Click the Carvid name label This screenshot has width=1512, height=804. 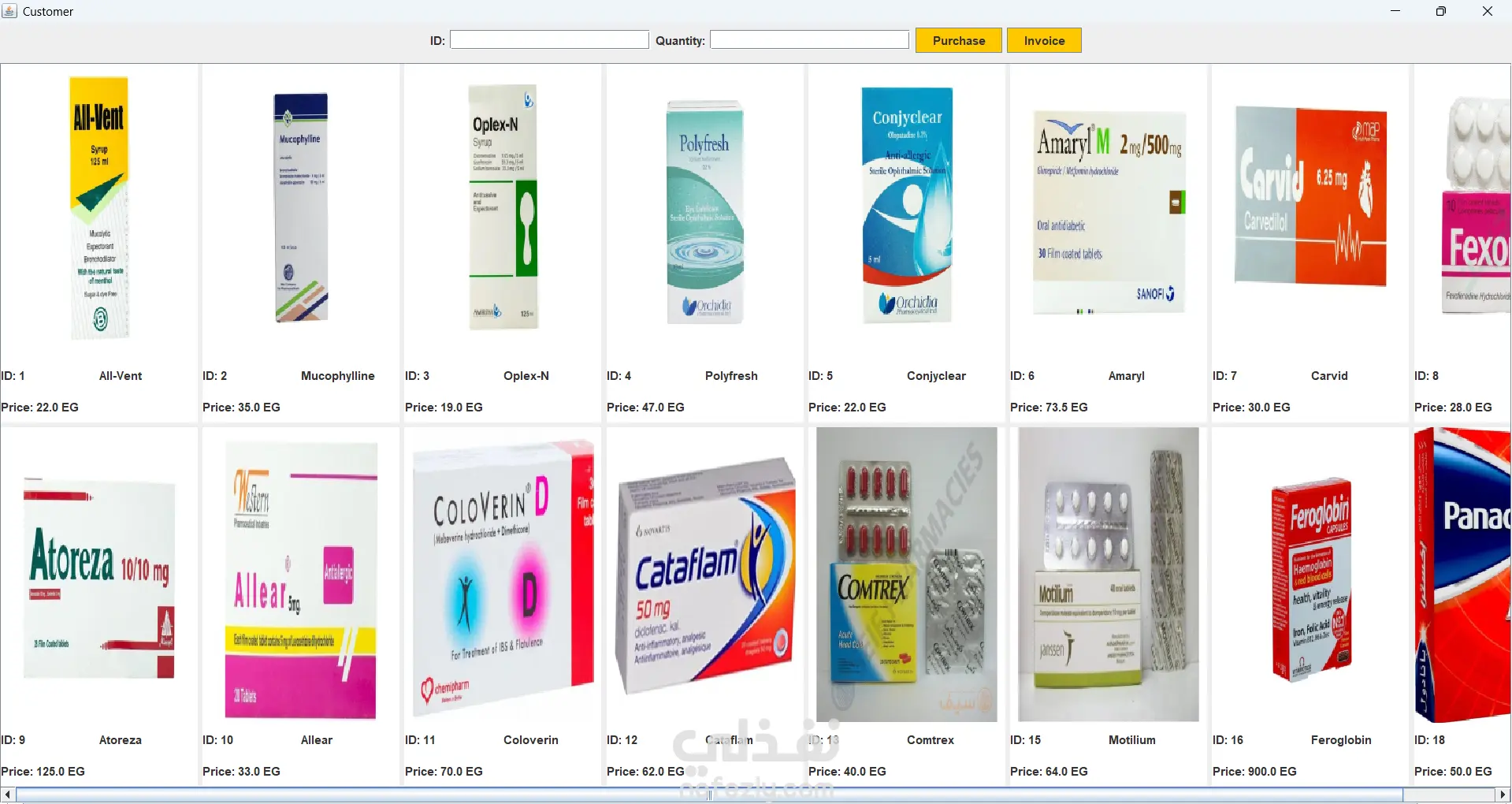click(x=1329, y=376)
